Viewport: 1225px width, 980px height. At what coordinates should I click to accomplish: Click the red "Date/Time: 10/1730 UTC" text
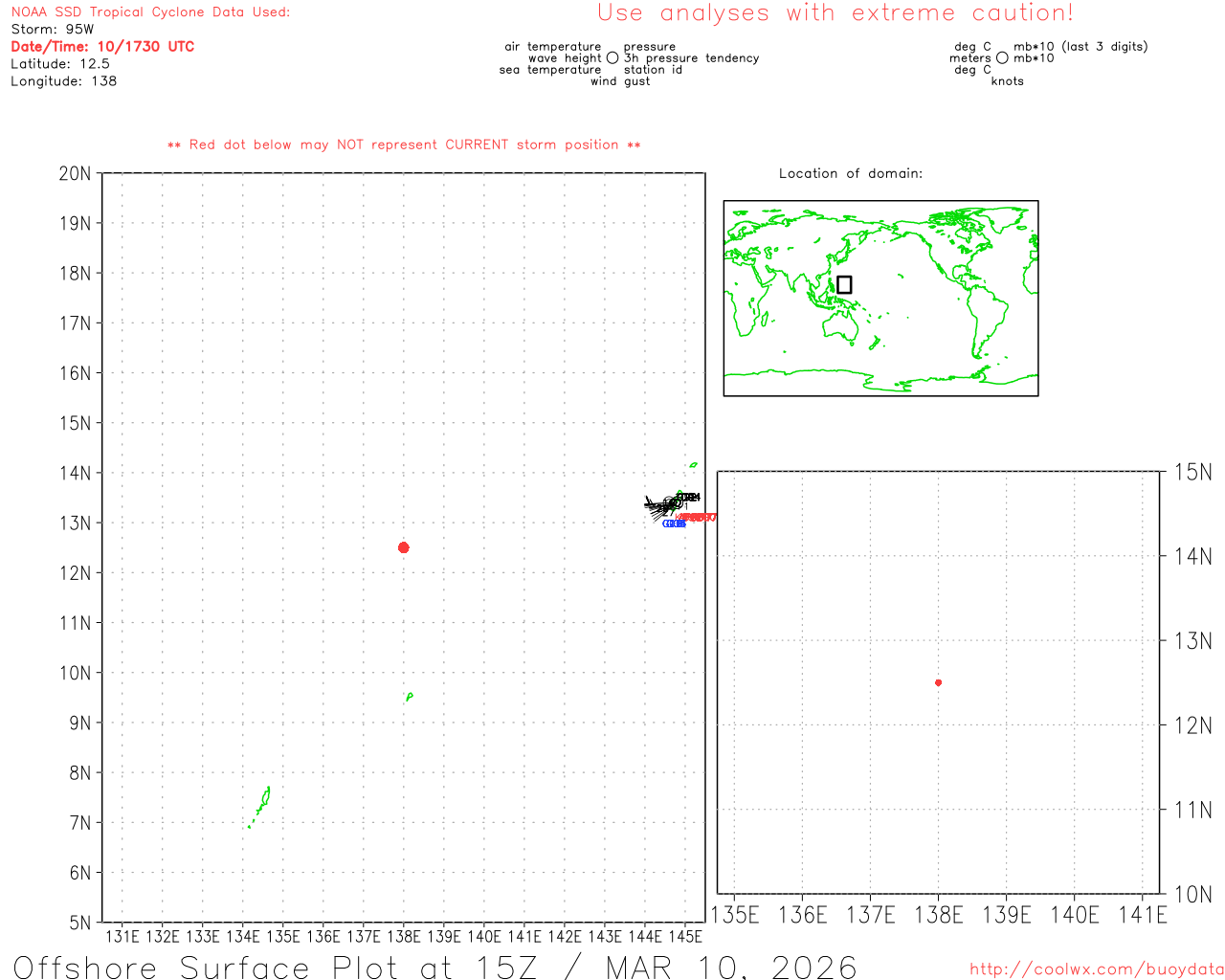click(x=102, y=46)
